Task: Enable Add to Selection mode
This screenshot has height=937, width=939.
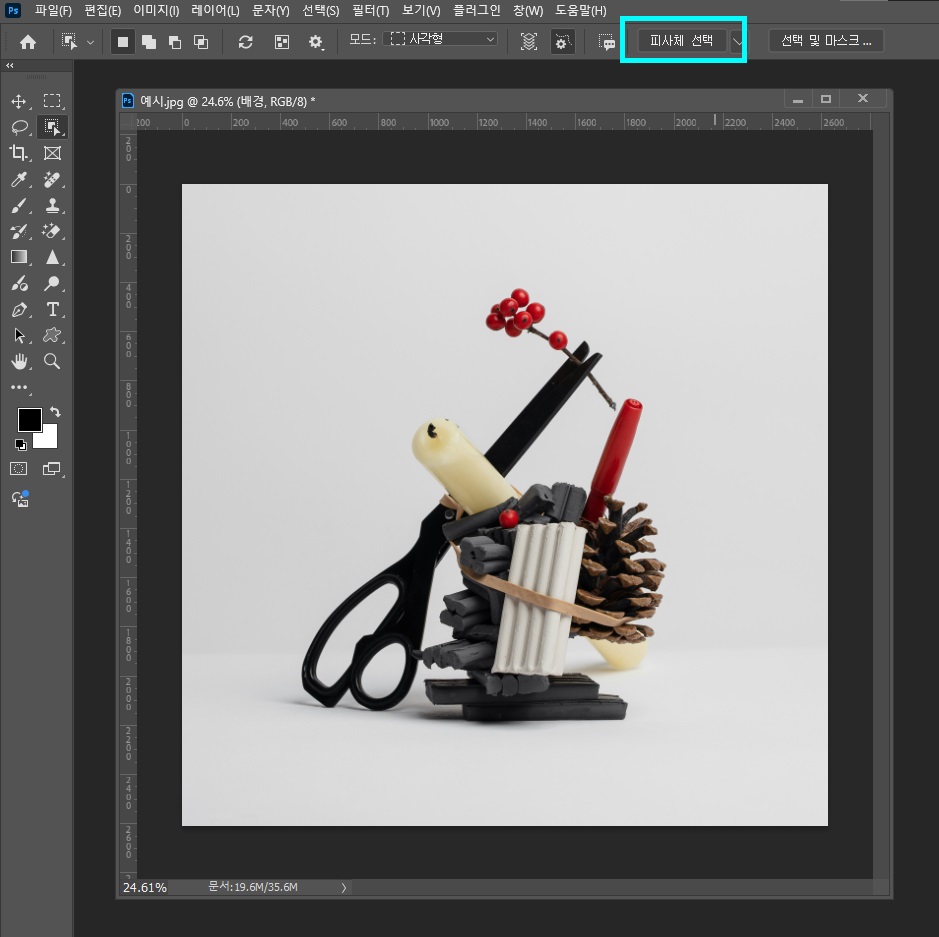Action: pos(149,42)
